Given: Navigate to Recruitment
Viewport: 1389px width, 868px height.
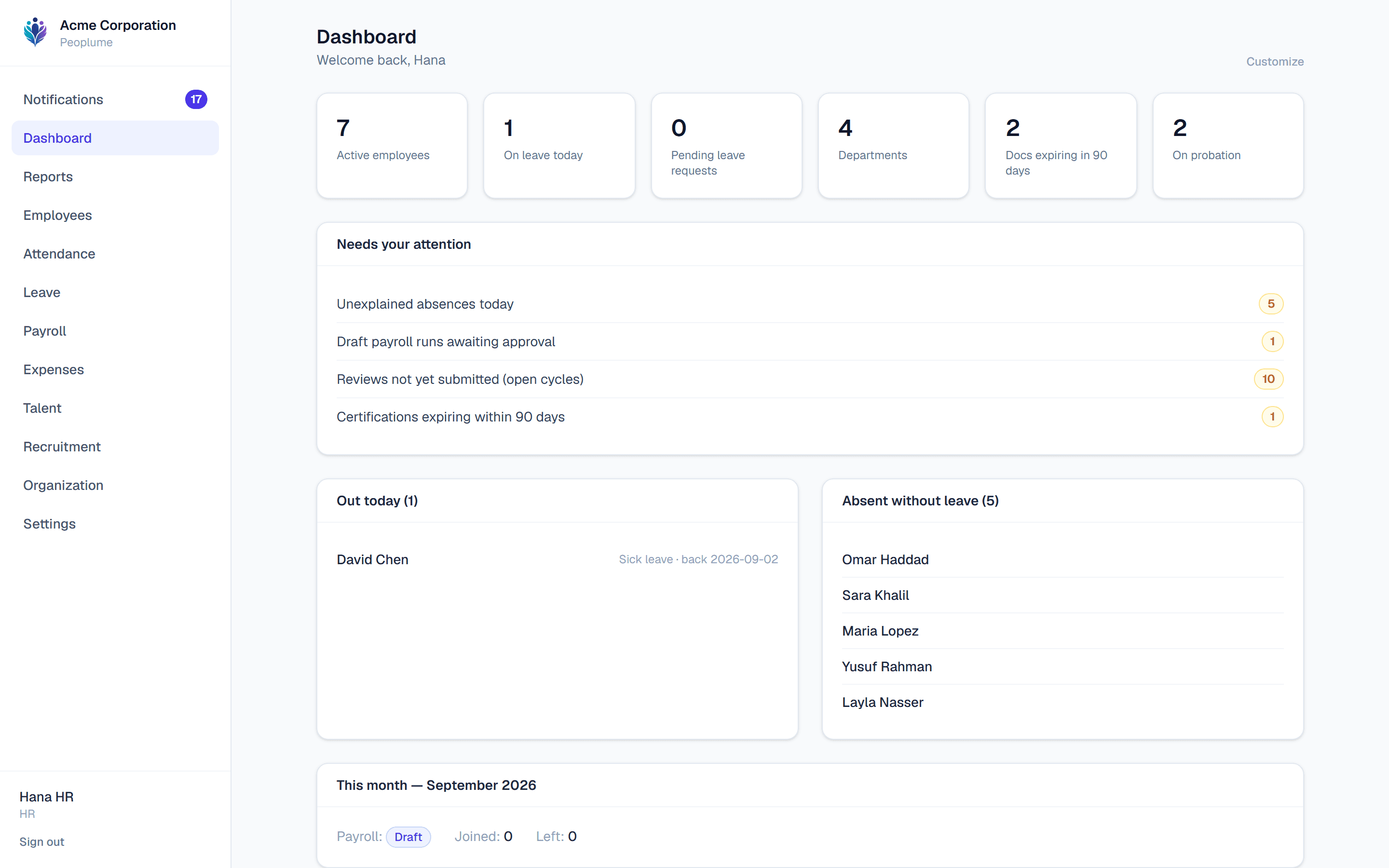Looking at the screenshot, I should pos(115,447).
